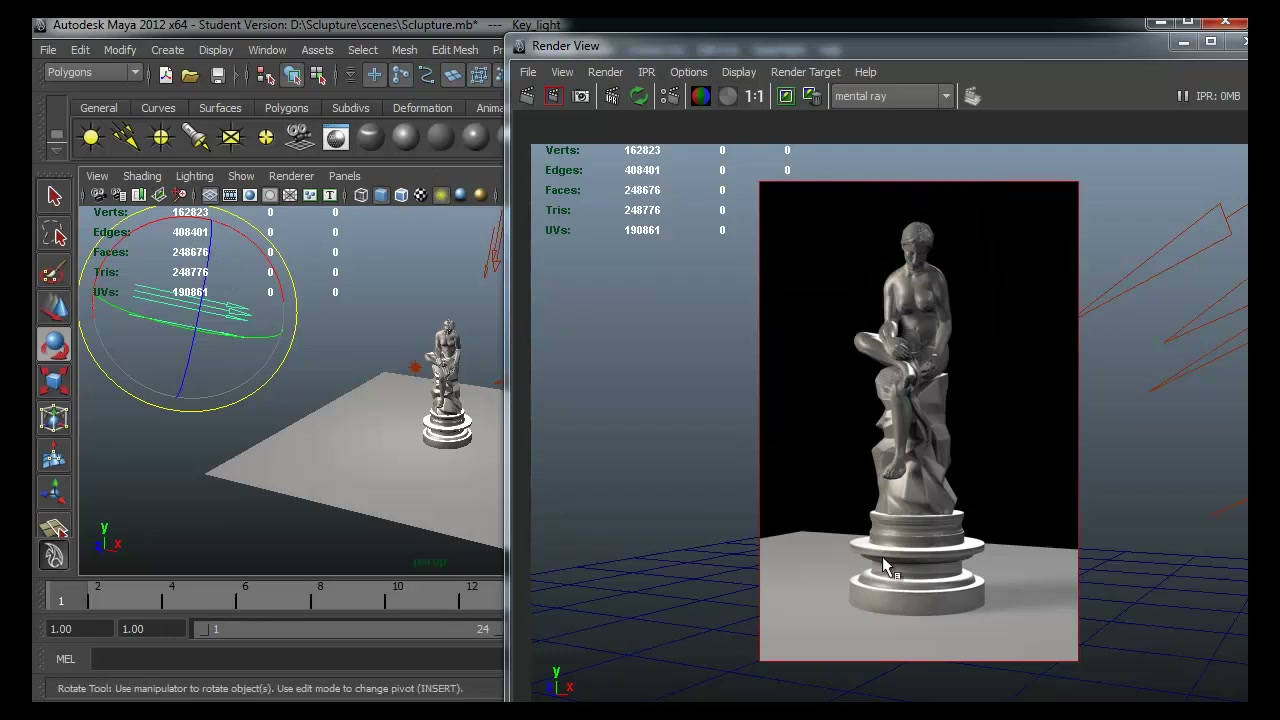
Task: Open the viewport Lighting menu
Action: pos(194,176)
